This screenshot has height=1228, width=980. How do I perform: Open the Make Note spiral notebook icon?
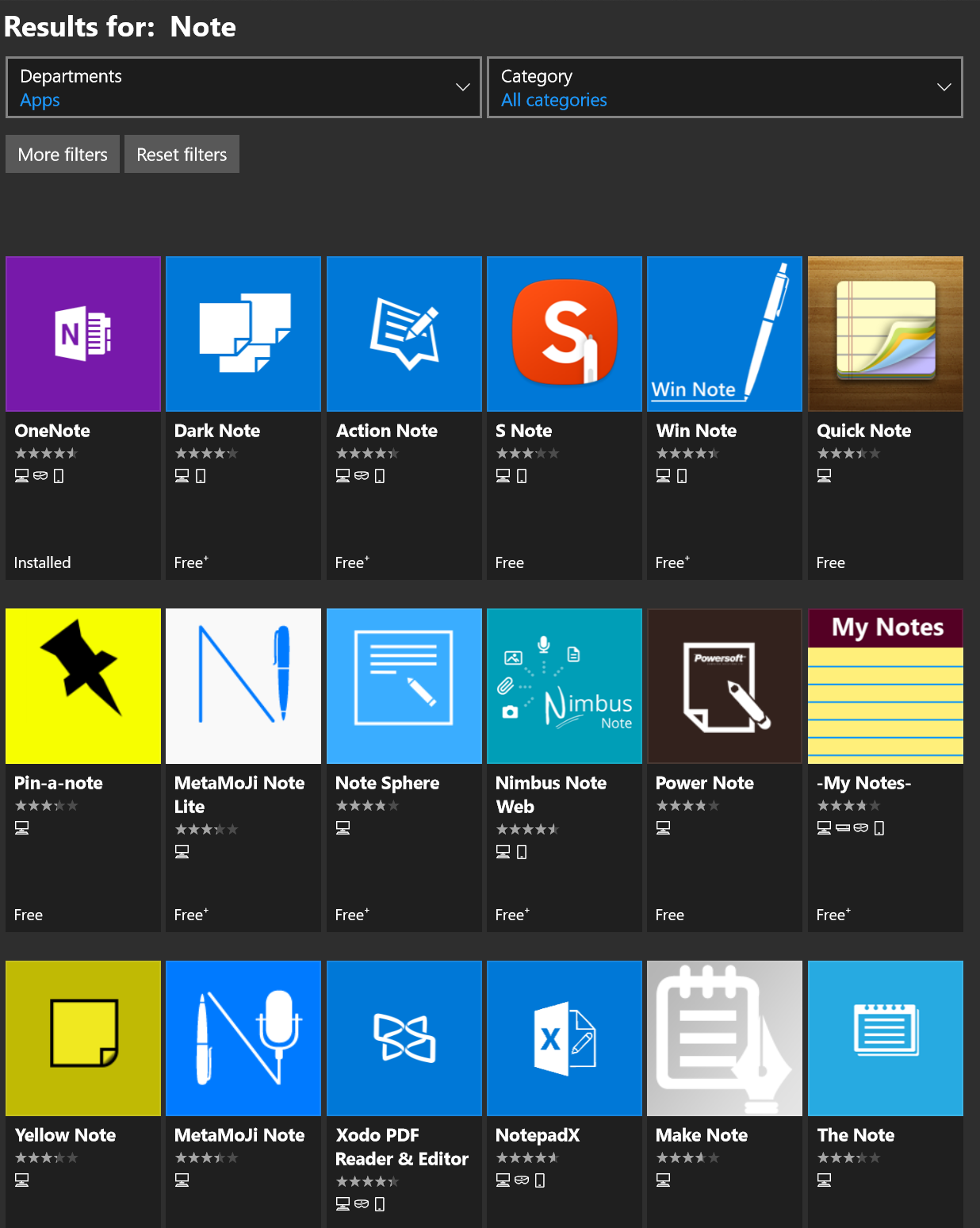(723, 1038)
